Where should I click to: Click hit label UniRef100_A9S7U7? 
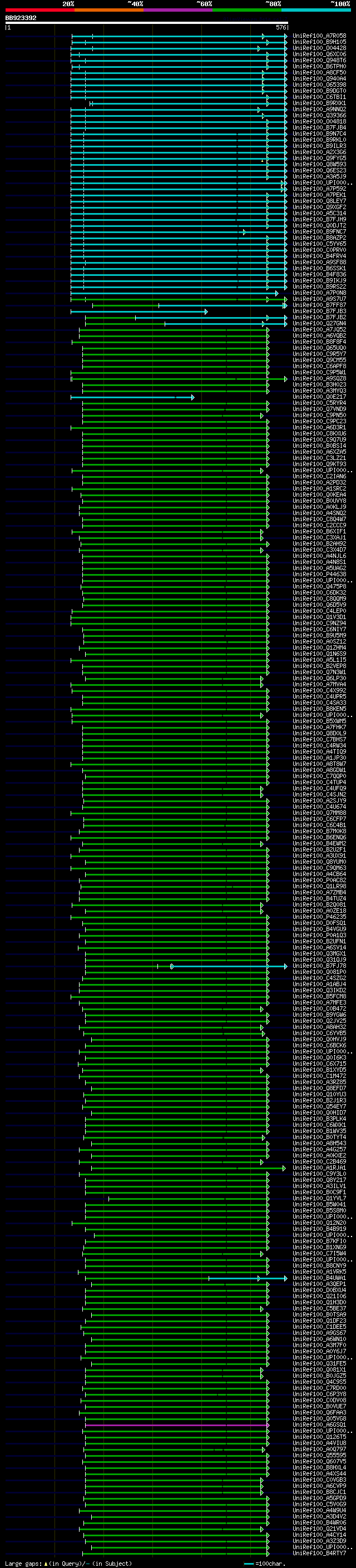click(x=319, y=299)
